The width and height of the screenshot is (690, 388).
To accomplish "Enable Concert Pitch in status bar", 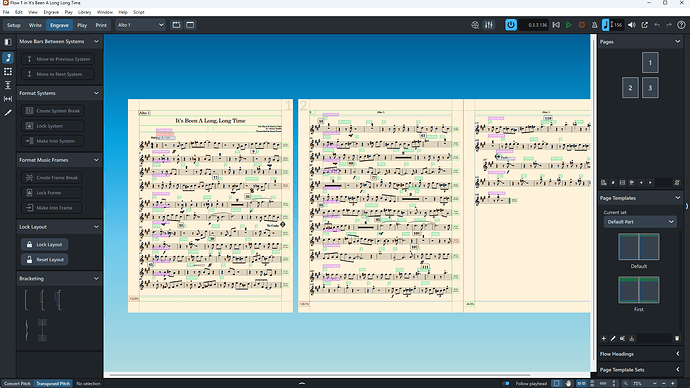I will point(18,384).
